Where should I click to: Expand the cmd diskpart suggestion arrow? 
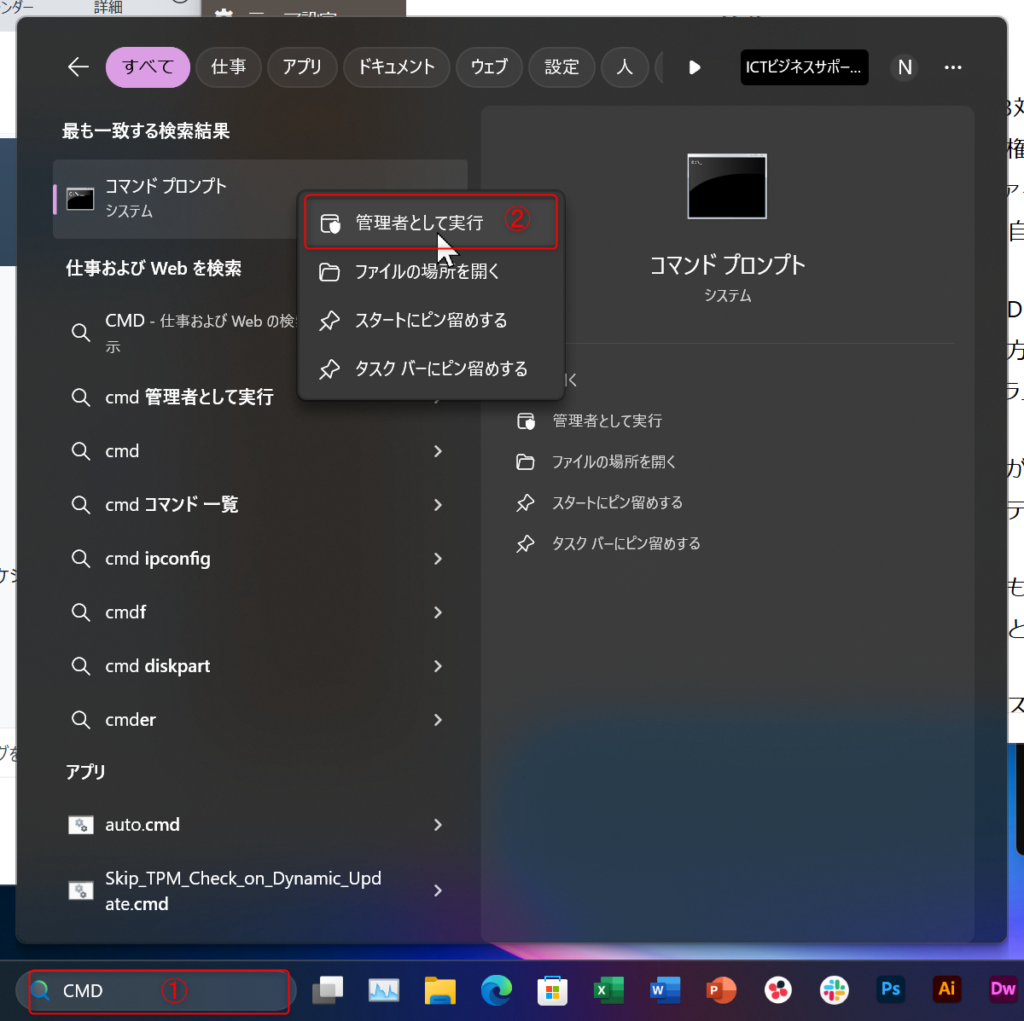click(x=437, y=666)
